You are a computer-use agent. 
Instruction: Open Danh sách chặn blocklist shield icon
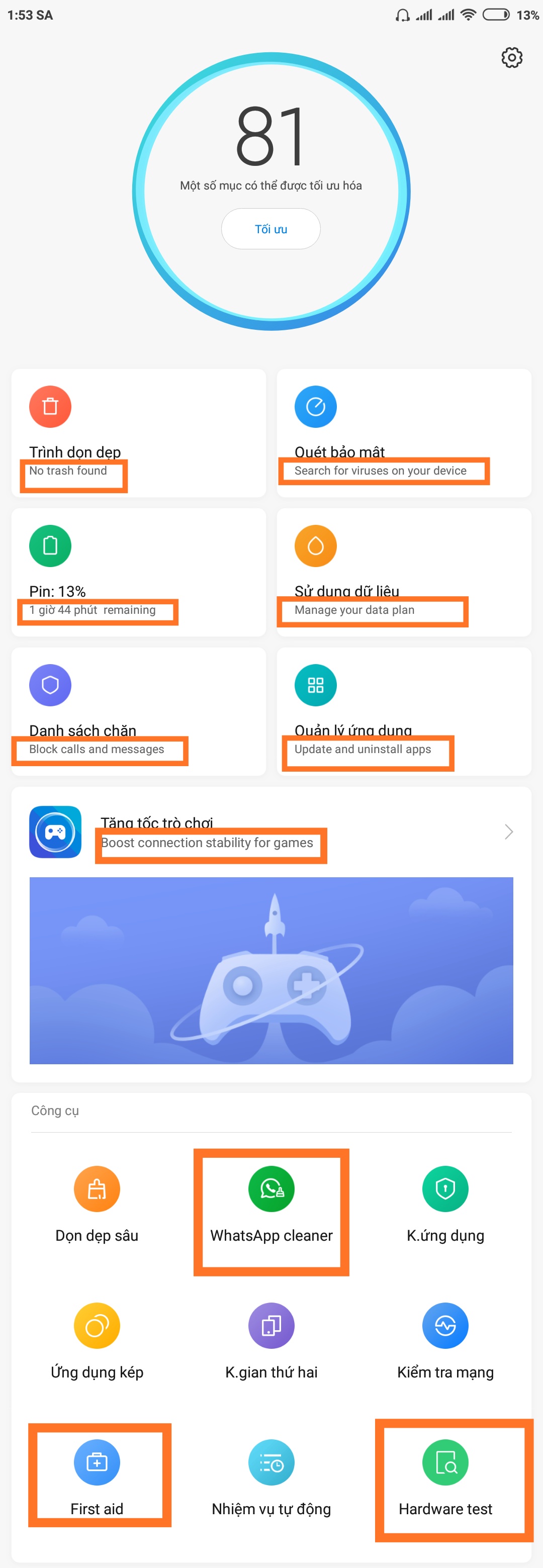coord(50,685)
